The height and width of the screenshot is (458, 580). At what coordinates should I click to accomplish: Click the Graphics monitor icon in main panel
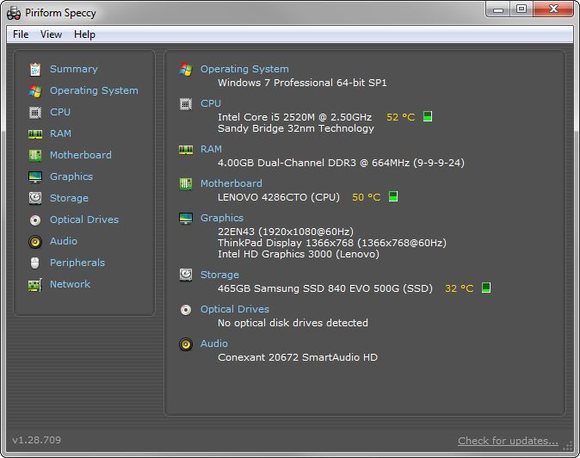(186, 218)
